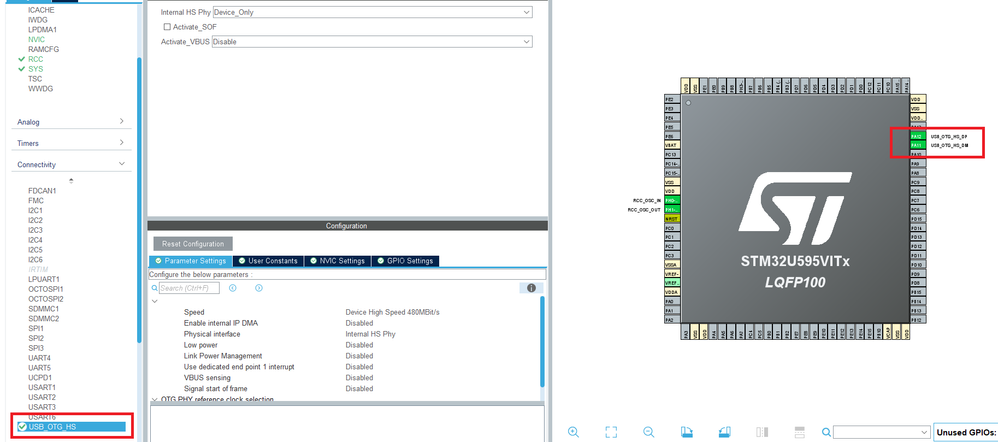Click the vertical split view icon
This screenshot has height=442, width=998.
tap(763, 432)
